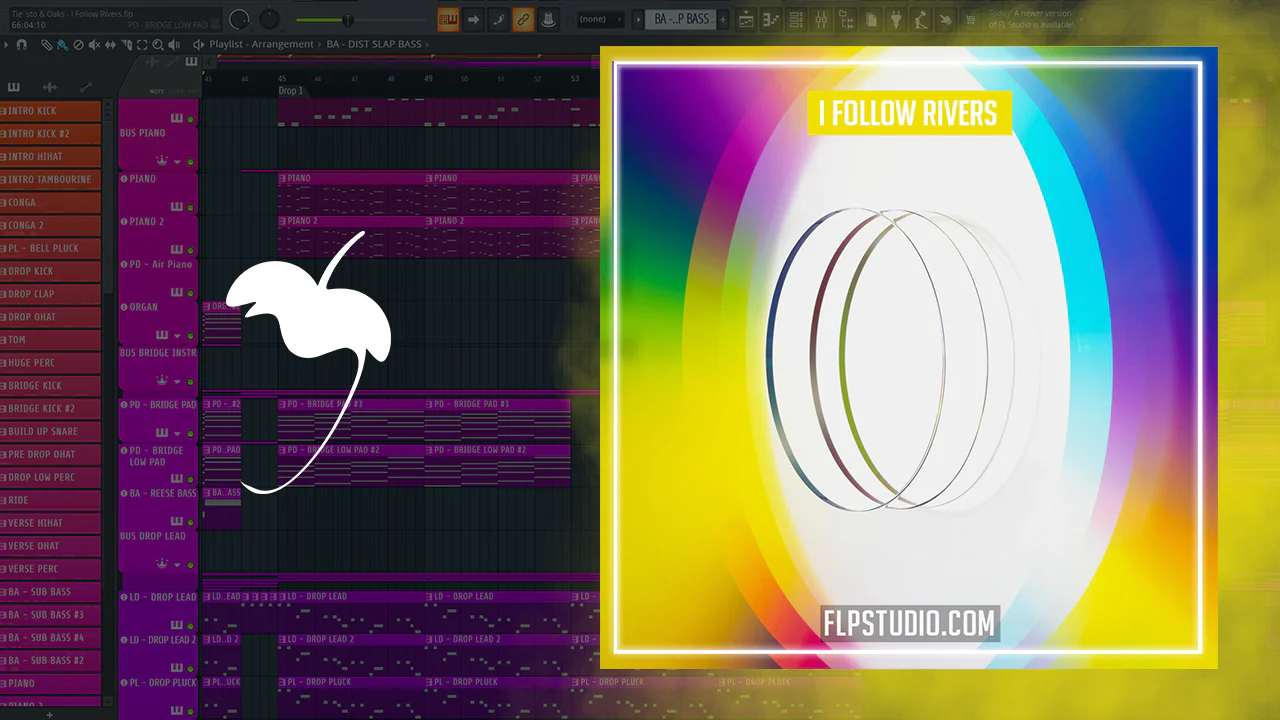Screen dimensions: 1280x720
Task: Mute the BUS BRIDGE INSTR track
Action: click(x=190, y=382)
